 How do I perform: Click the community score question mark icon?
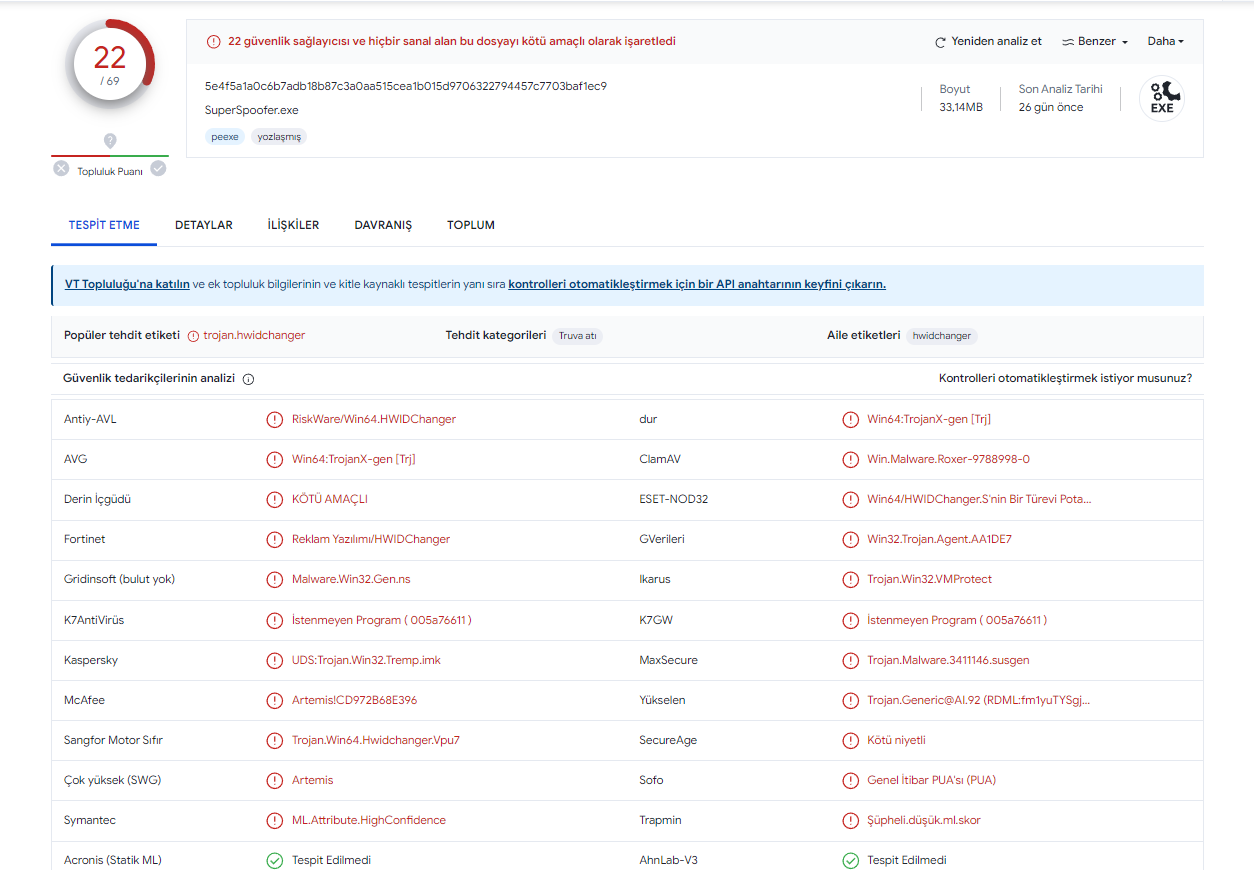pos(110,141)
